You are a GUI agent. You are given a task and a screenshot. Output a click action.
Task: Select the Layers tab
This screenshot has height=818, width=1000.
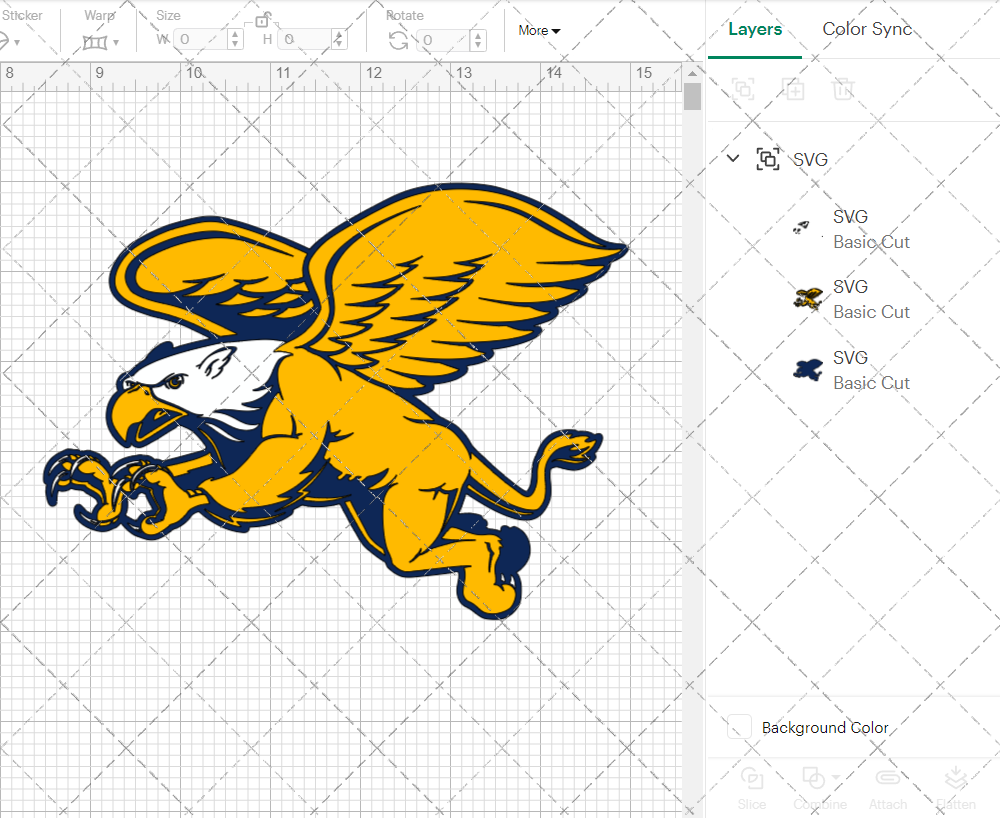click(755, 29)
